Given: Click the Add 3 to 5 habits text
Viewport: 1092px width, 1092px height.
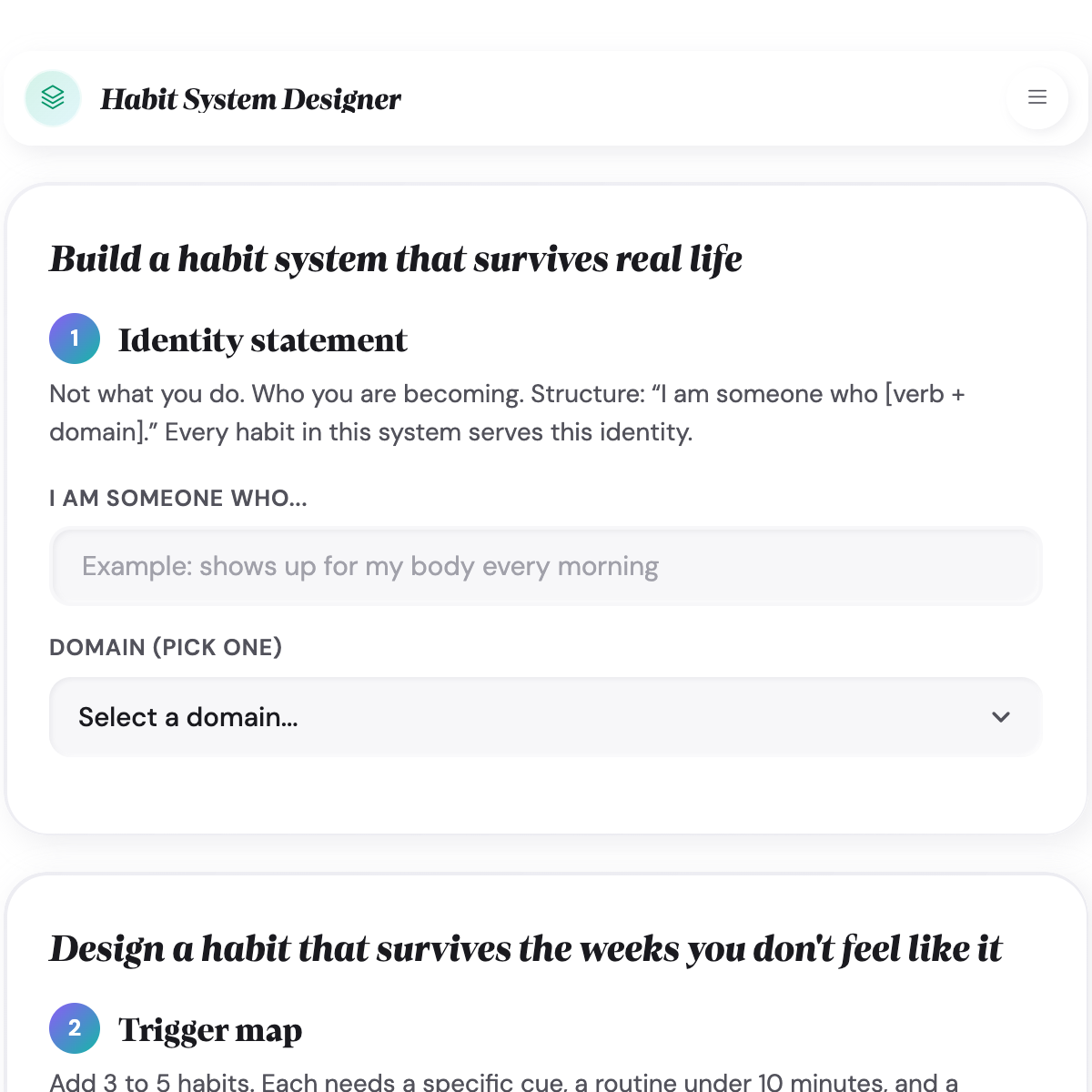Looking at the screenshot, I should point(503,1082).
